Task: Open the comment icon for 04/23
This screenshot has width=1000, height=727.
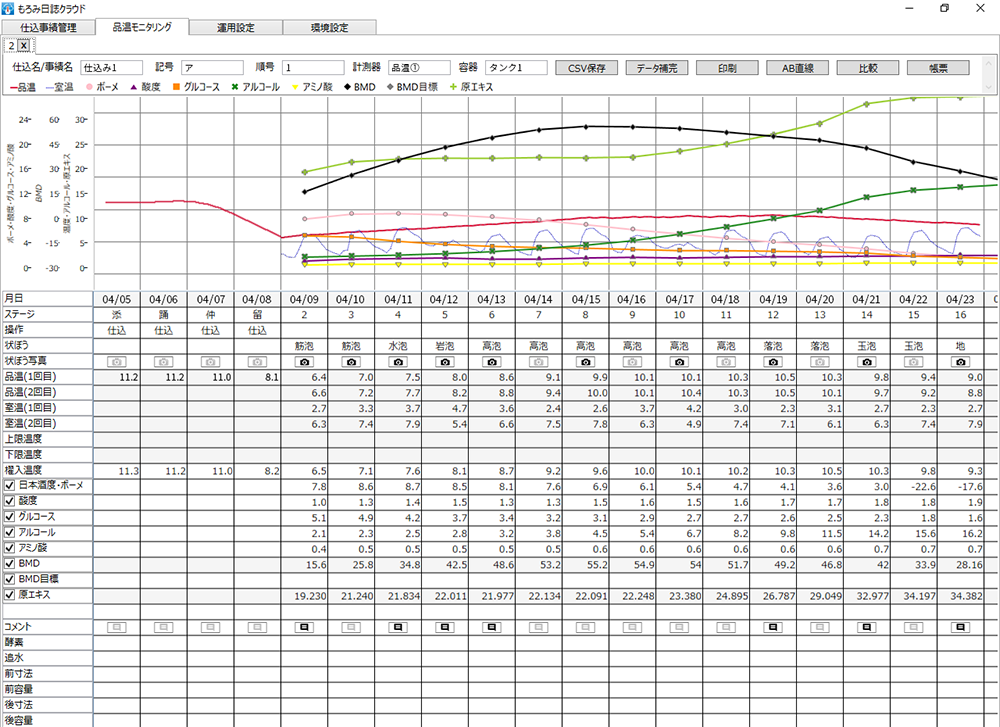Action: click(960, 628)
